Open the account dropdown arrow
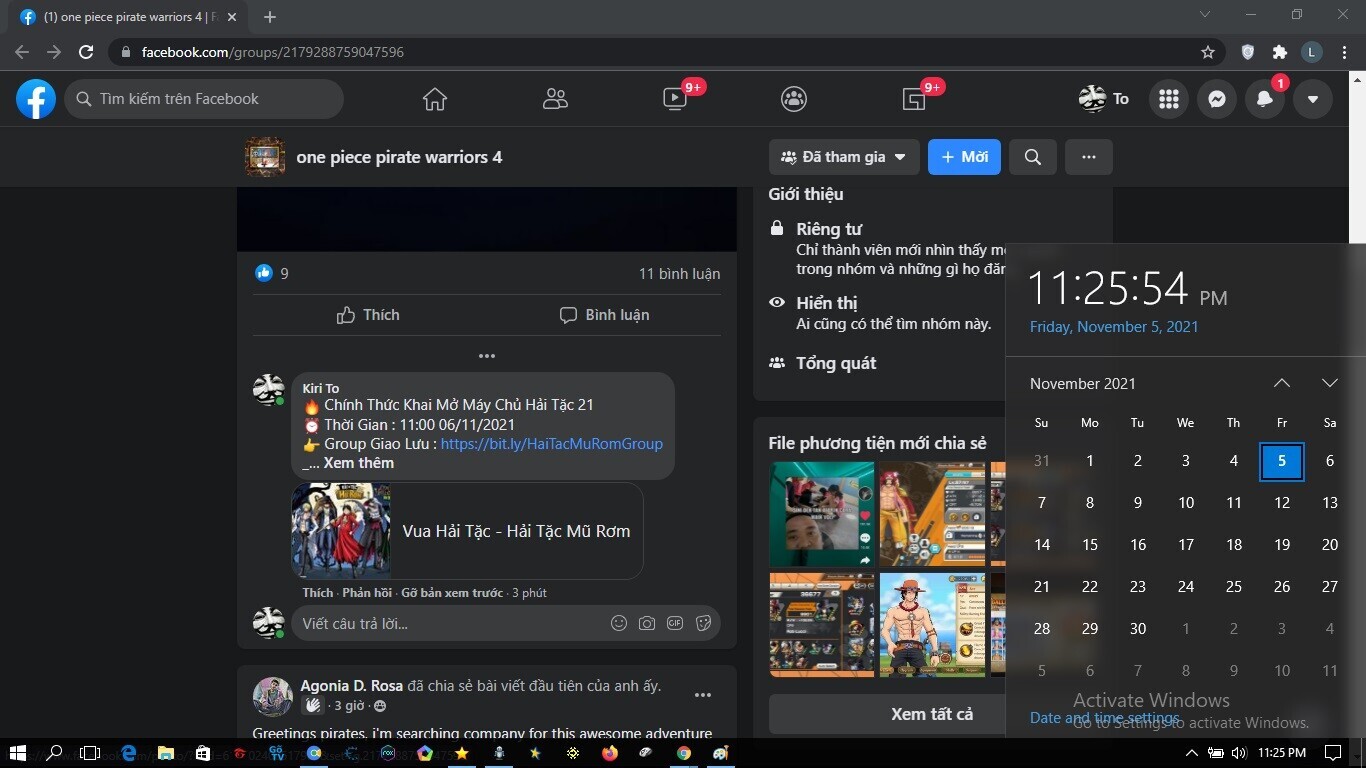Screen dimensions: 1366x768 tap(1313, 99)
